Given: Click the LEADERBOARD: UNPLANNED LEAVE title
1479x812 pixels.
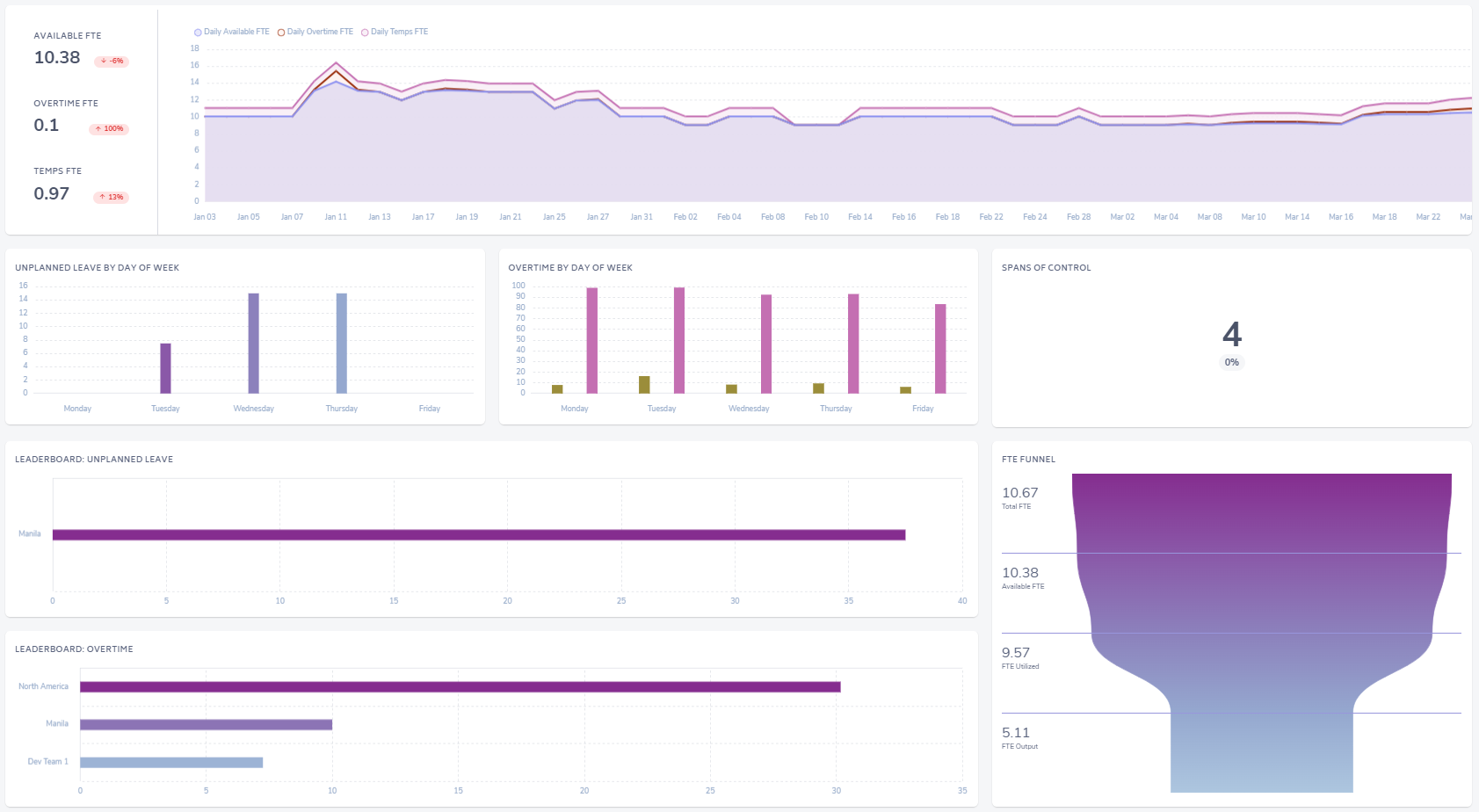Looking at the screenshot, I should point(94,460).
